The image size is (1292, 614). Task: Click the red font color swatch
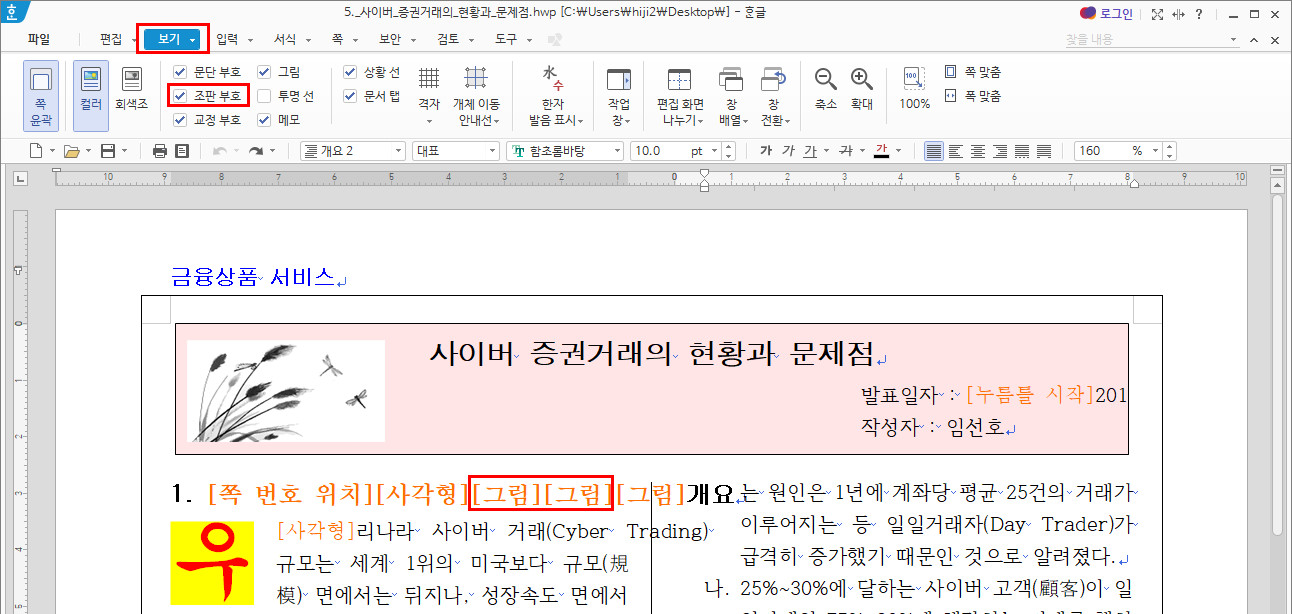pos(882,151)
